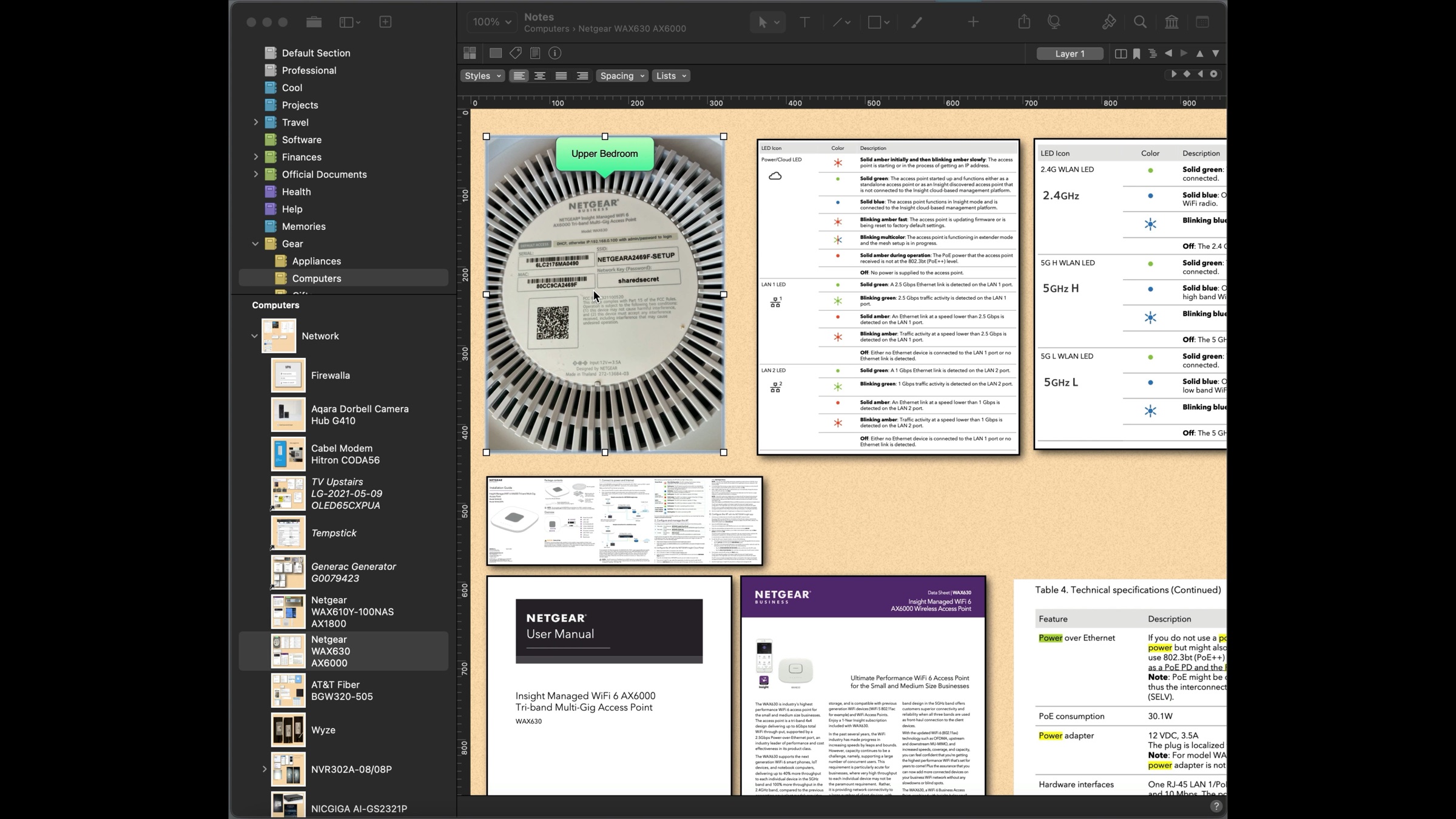
Task: Open the project gallery briefcase icon
Action: [314, 22]
